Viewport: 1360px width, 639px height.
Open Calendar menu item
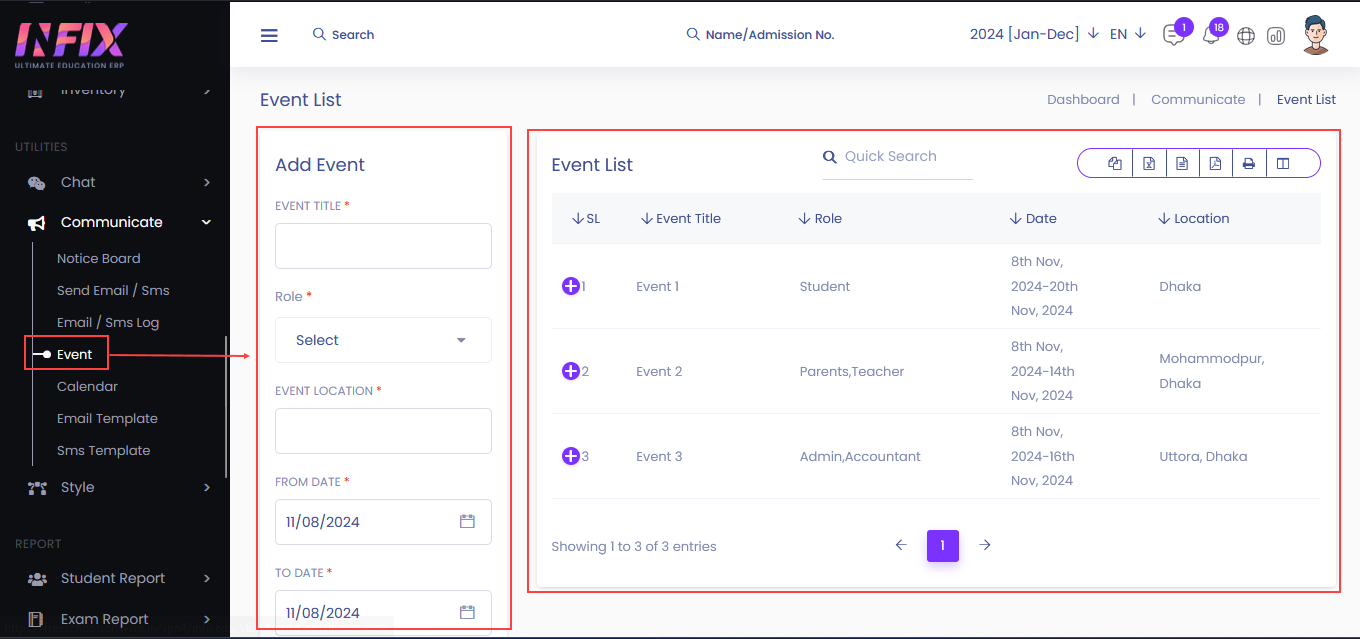[x=87, y=386]
